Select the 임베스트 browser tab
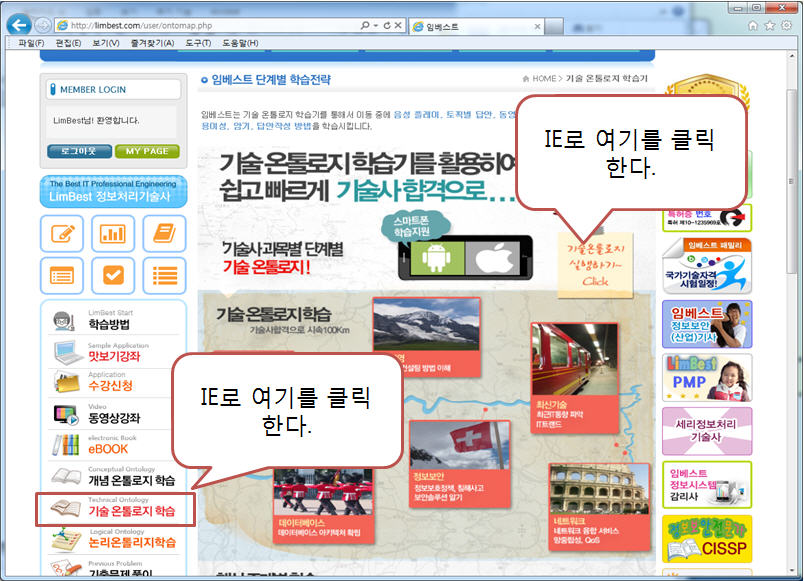Image resolution: width=804 pixels, height=581 pixels. (476, 26)
